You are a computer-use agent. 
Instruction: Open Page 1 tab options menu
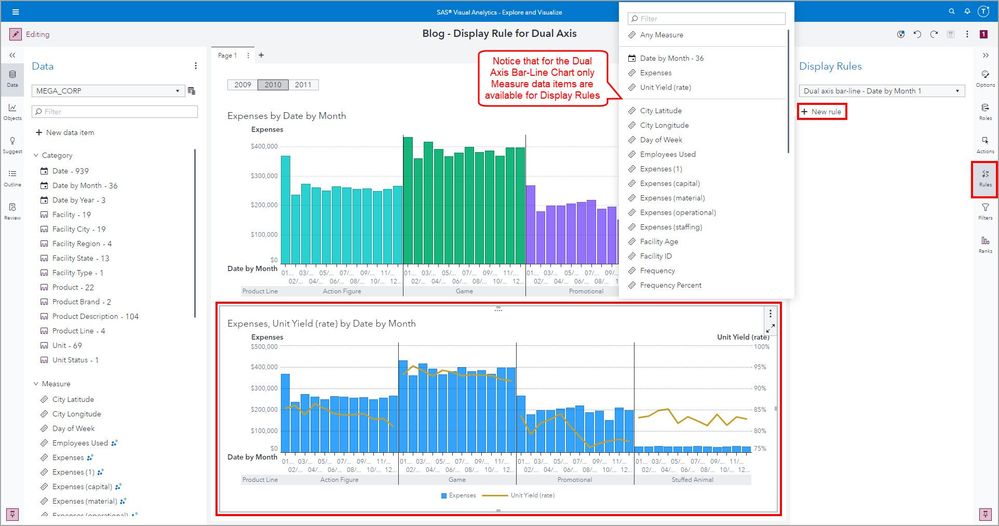click(x=248, y=55)
